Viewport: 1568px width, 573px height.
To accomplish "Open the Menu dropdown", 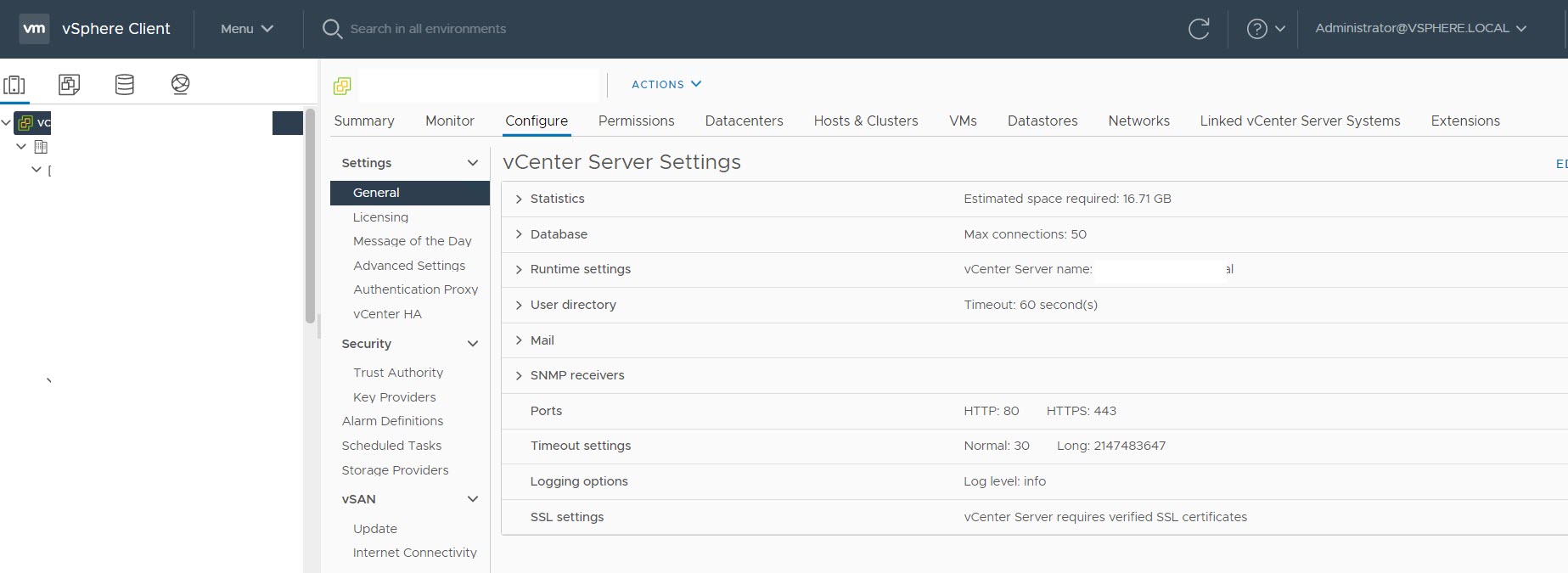I will tap(246, 29).
